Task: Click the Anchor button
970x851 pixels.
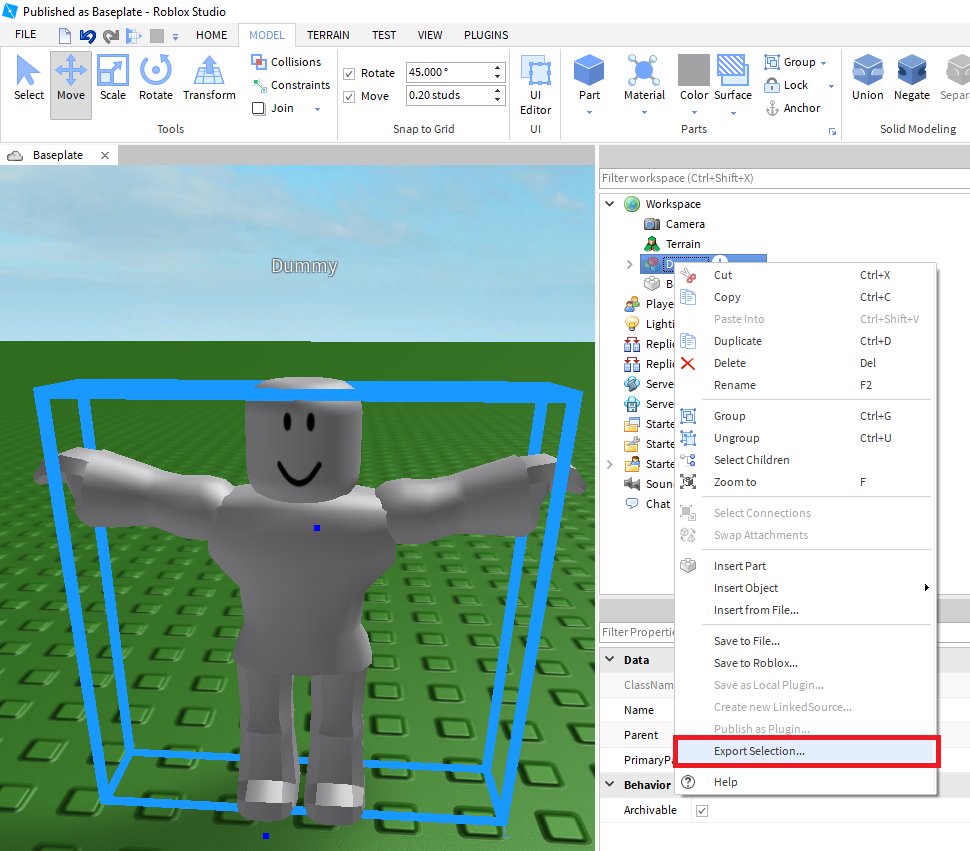Action: (x=793, y=108)
